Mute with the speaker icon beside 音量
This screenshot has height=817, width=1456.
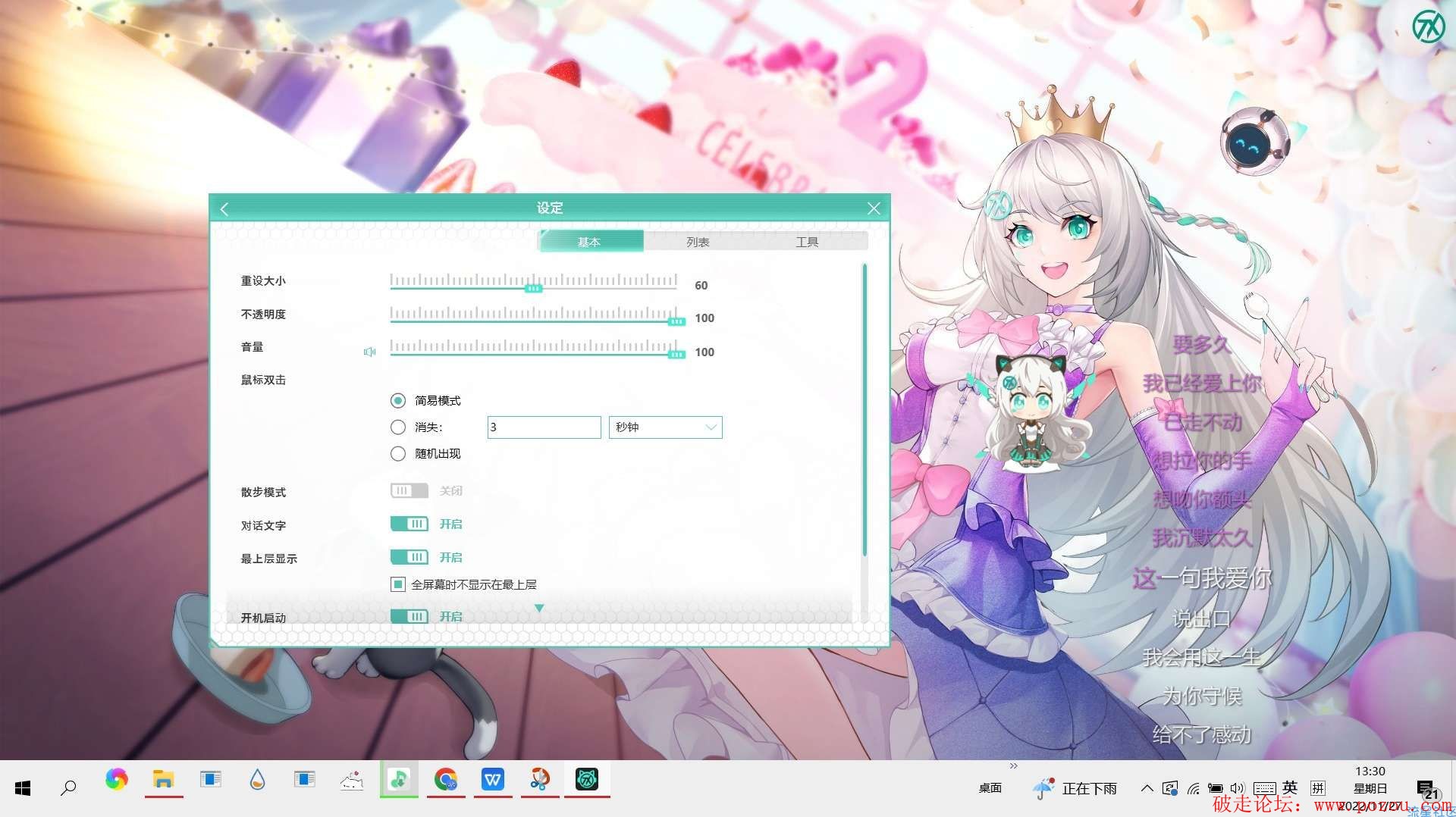coord(369,352)
